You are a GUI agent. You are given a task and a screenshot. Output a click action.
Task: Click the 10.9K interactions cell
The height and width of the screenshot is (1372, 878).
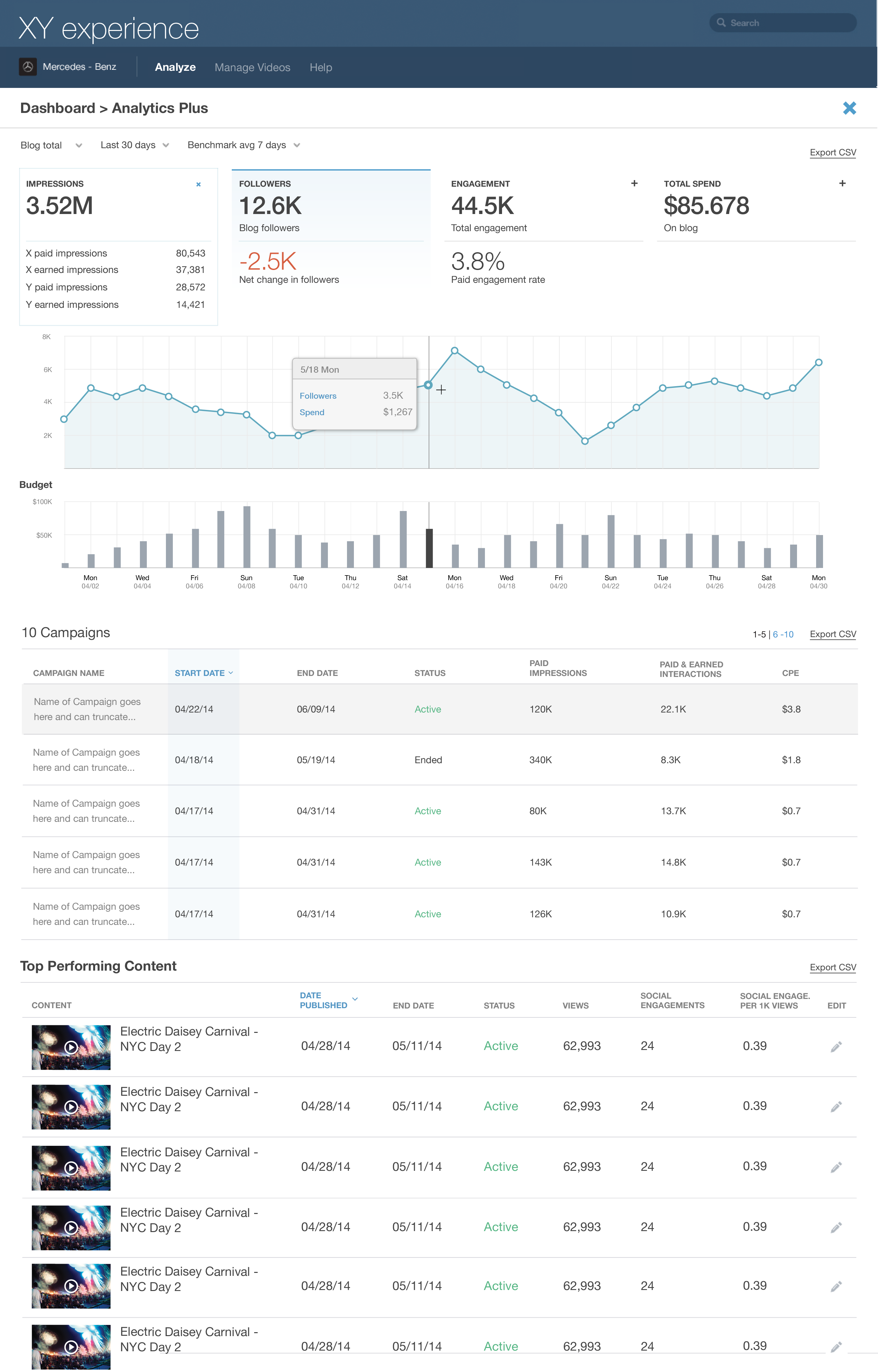673,914
